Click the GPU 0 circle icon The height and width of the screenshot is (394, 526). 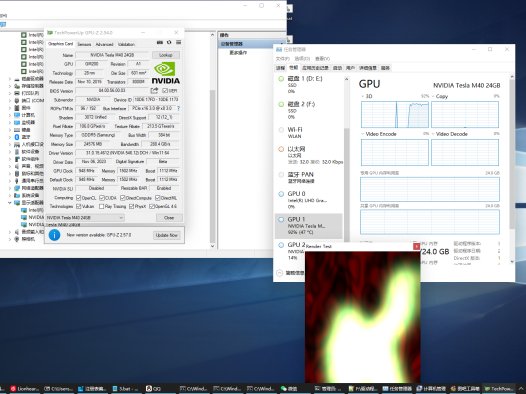[281, 194]
